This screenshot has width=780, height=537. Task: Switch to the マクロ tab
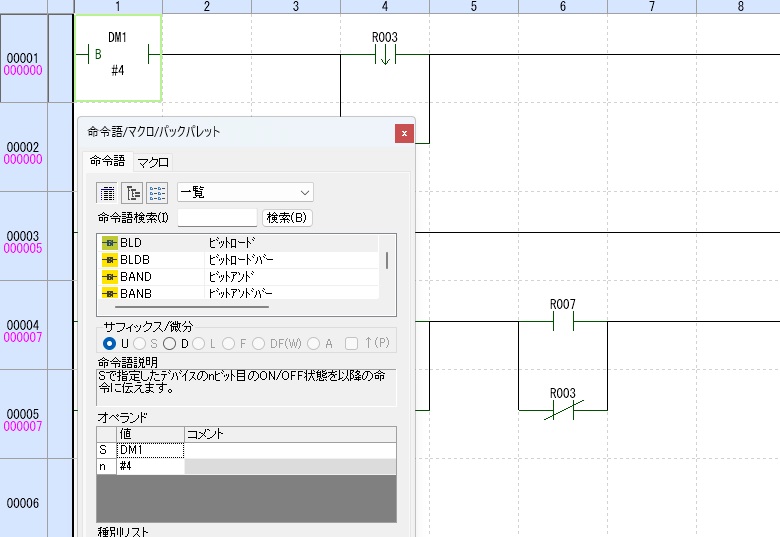click(153, 162)
